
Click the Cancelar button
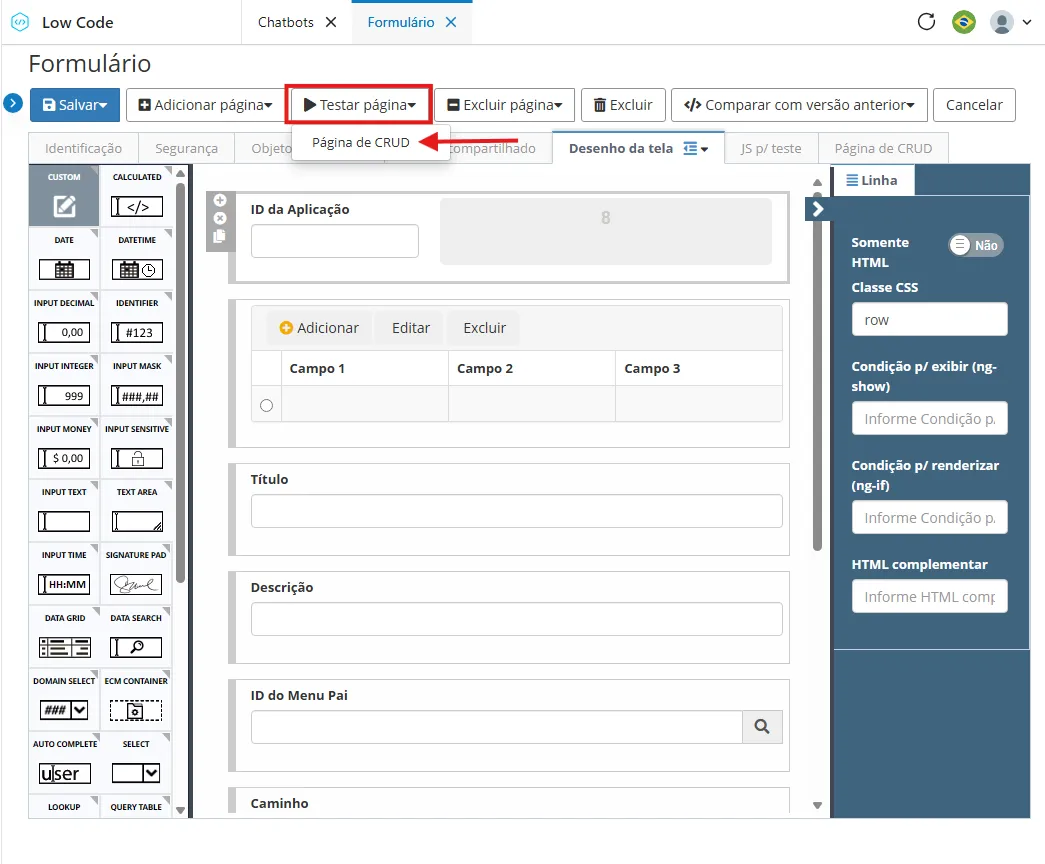click(x=974, y=105)
